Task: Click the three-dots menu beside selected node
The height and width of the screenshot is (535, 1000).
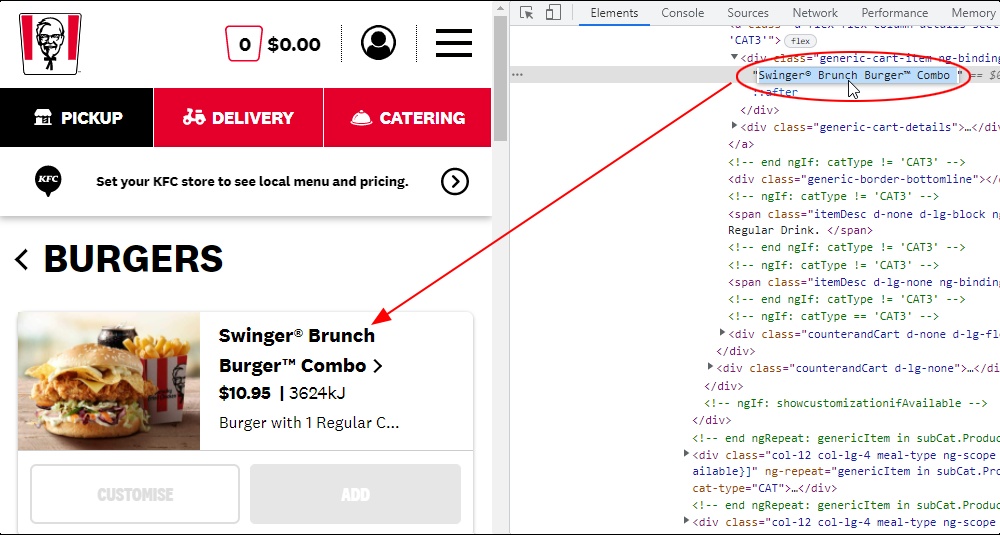Action: (x=517, y=75)
